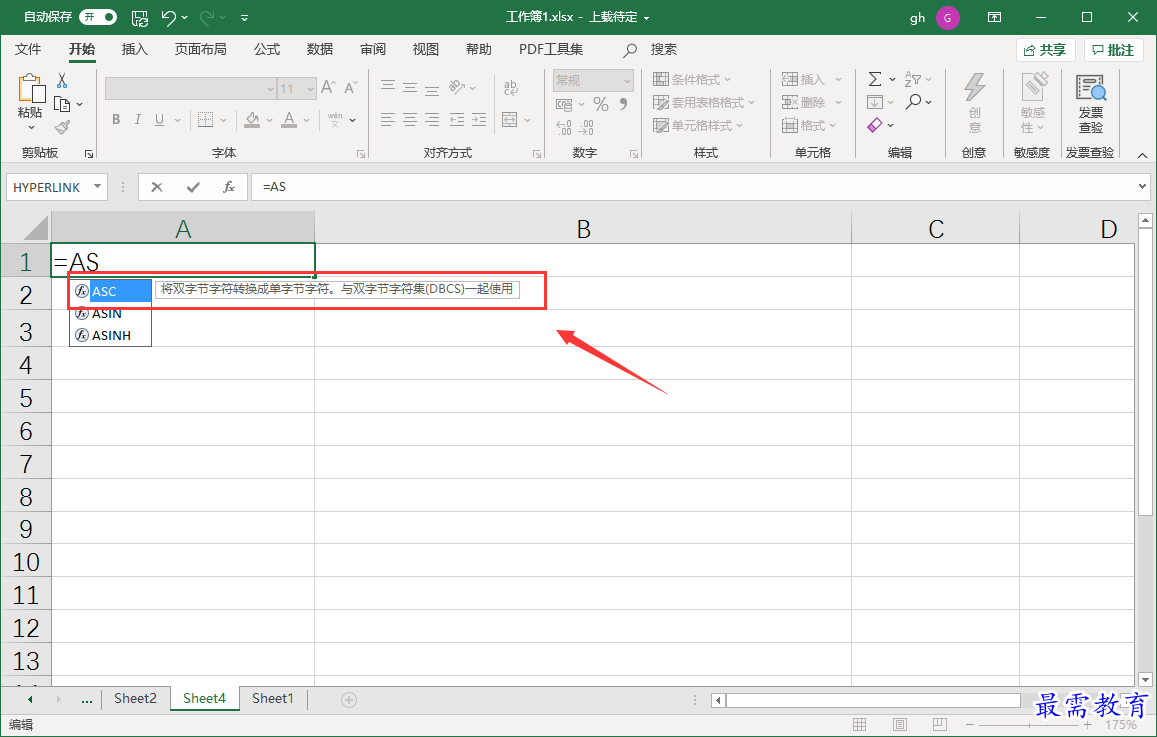Image resolution: width=1157 pixels, height=737 pixels.
Task: Cancel formula entry with X button
Action: click(x=156, y=187)
